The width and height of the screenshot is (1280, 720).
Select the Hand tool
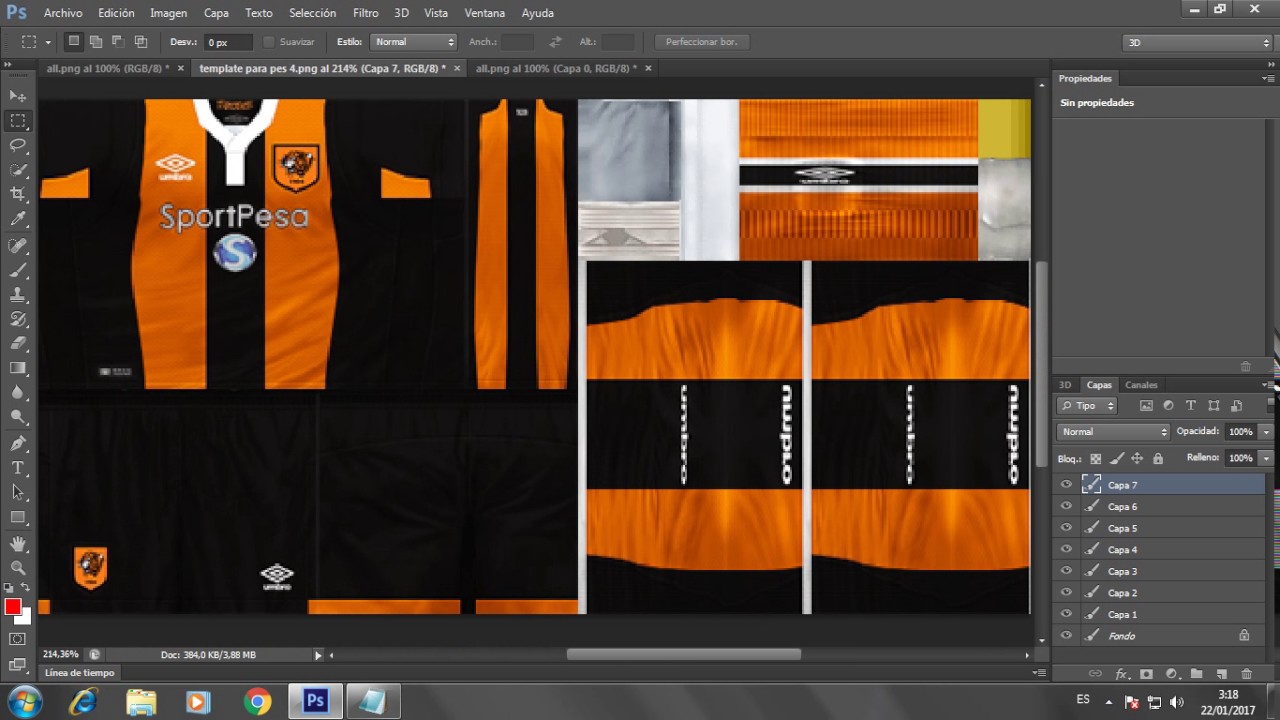tap(18, 544)
